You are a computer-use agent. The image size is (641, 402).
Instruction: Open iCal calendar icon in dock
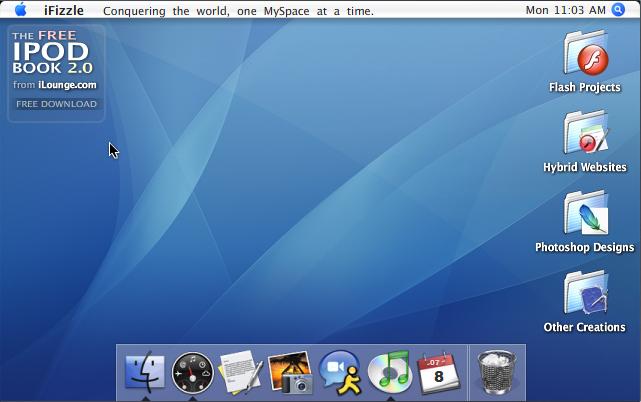[438, 373]
